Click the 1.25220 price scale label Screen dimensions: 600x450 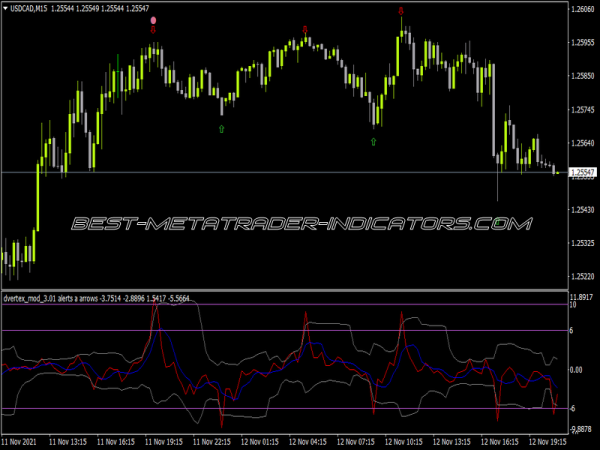point(582,276)
